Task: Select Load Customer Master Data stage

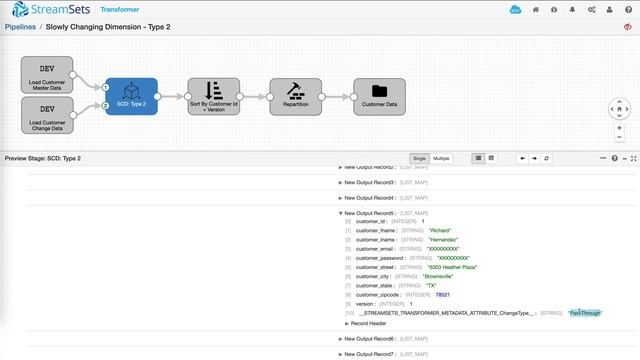Action: click(x=47, y=75)
